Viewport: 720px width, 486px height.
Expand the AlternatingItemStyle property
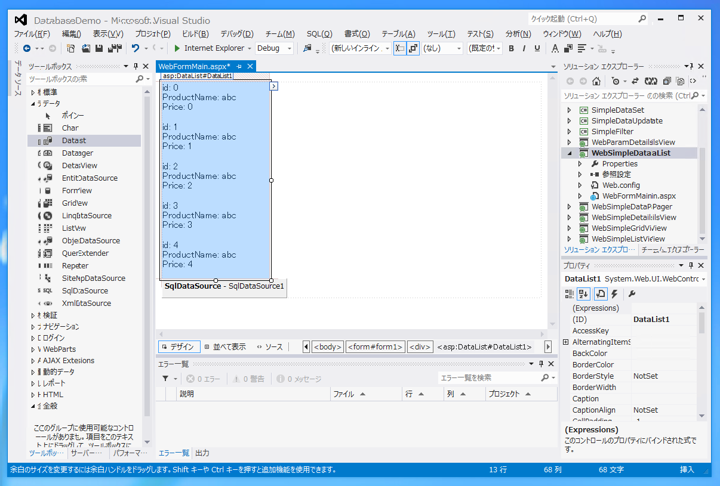click(x=566, y=342)
